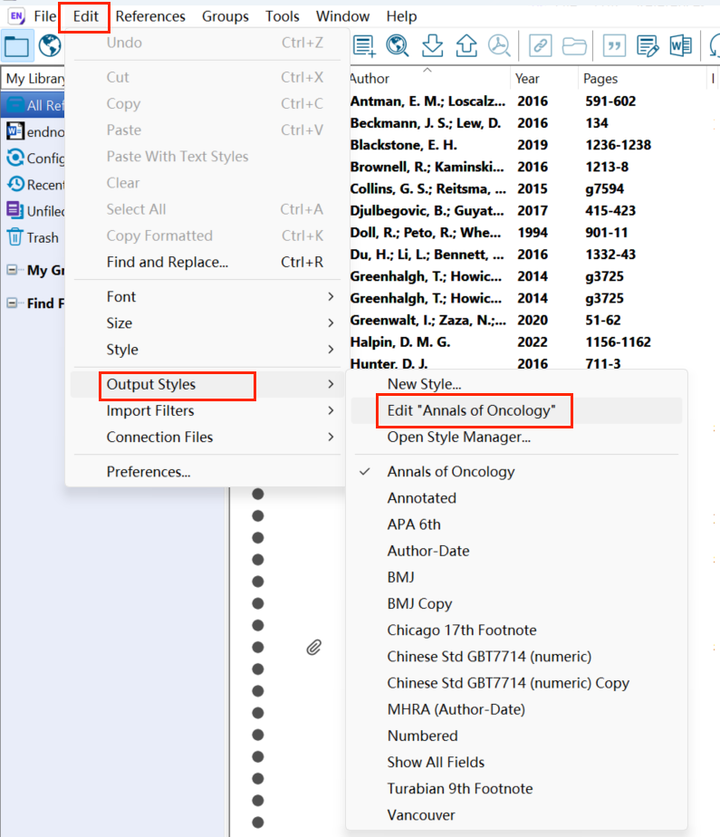Switch to local library folder mode icon
This screenshot has width=720, height=837.
pyautogui.click(x=16, y=45)
